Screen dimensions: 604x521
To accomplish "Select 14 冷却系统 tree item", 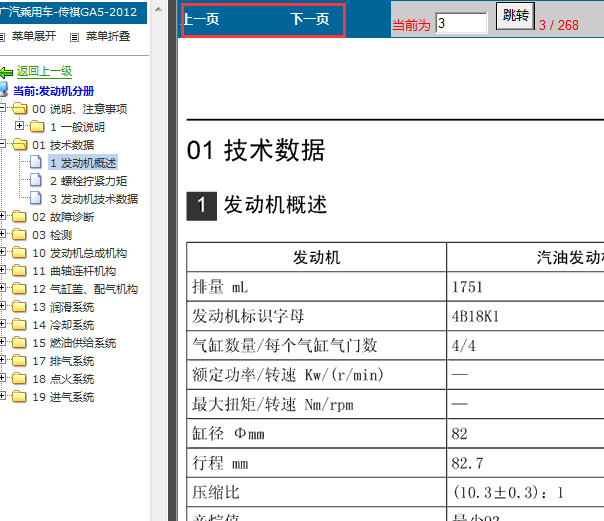I will click(63, 325).
